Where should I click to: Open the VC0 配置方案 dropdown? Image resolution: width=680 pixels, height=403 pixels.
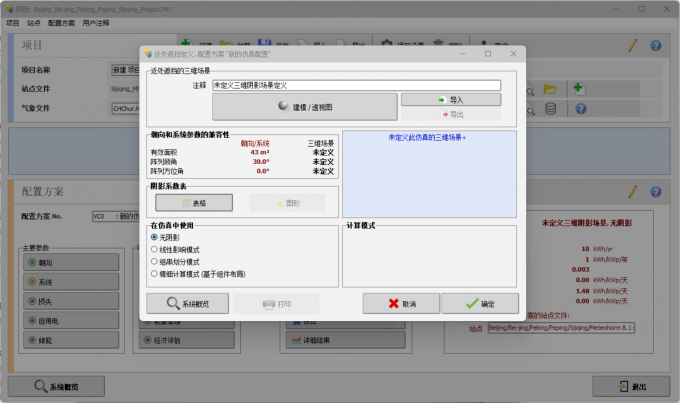click(116, 216)
